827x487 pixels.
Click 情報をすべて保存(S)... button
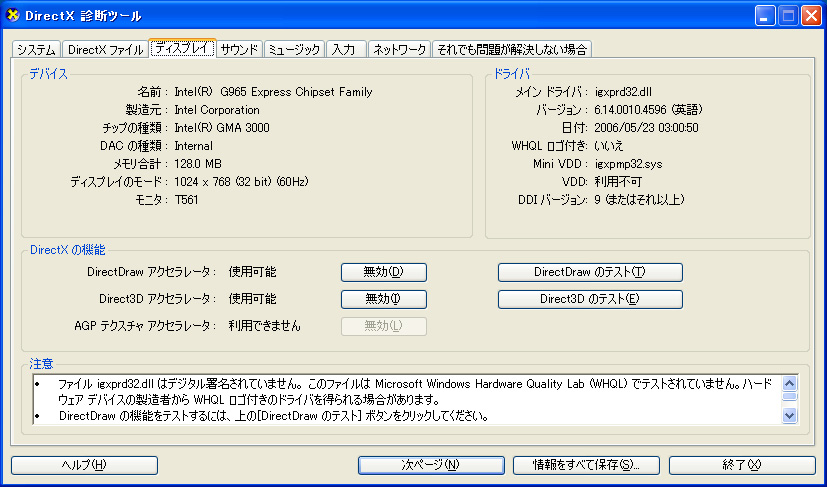pos(586,465)
